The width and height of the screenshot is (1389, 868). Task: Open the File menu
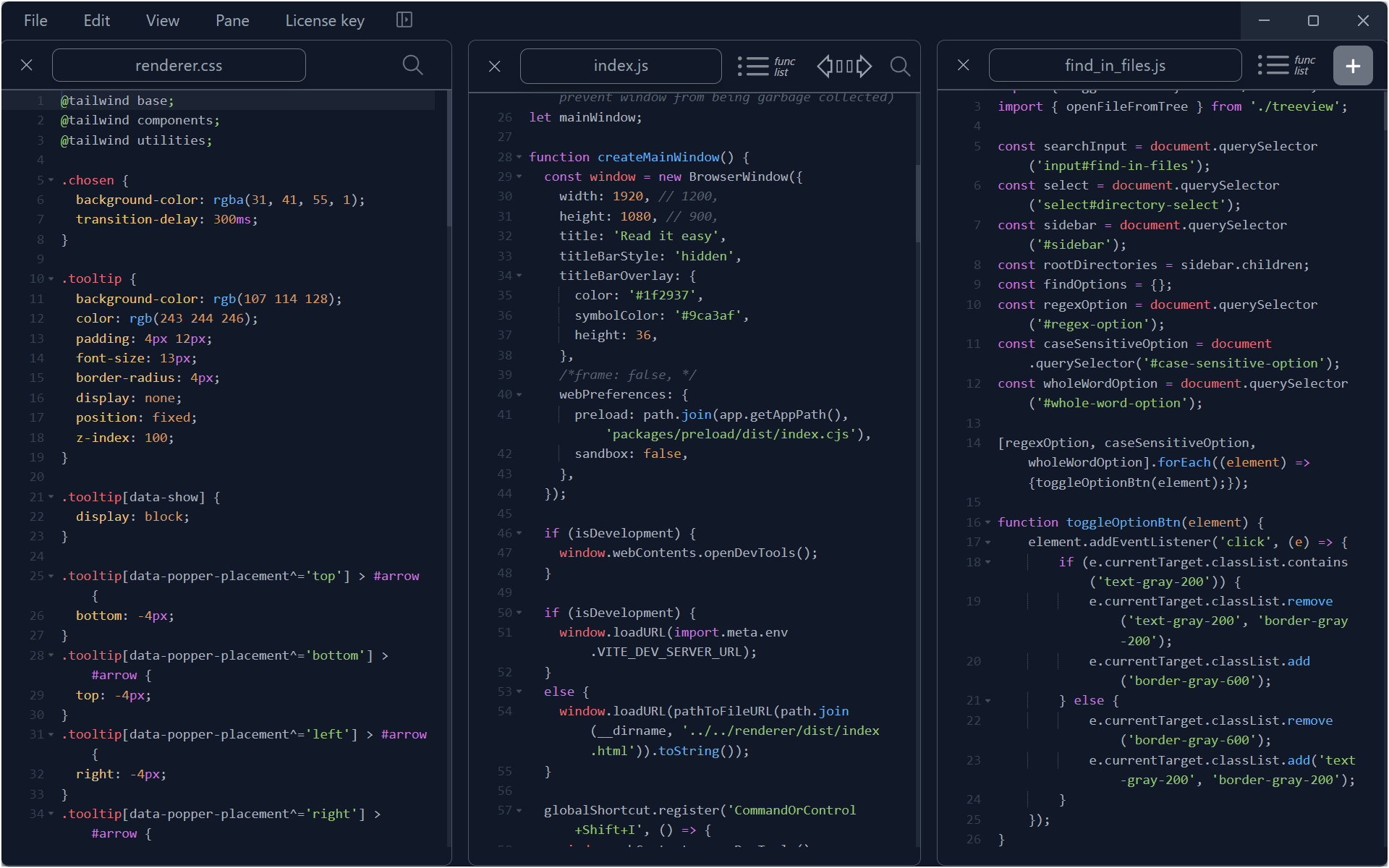click(x=35, y=20)
